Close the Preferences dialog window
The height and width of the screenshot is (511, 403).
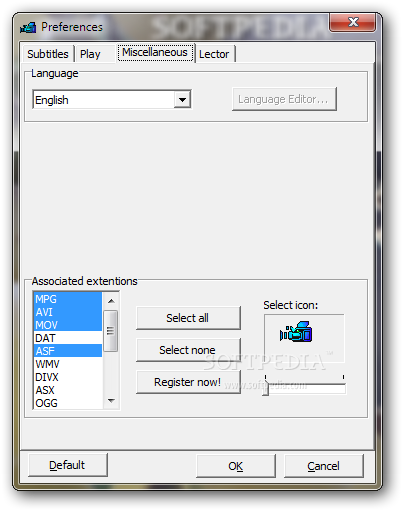click(353, 22)
